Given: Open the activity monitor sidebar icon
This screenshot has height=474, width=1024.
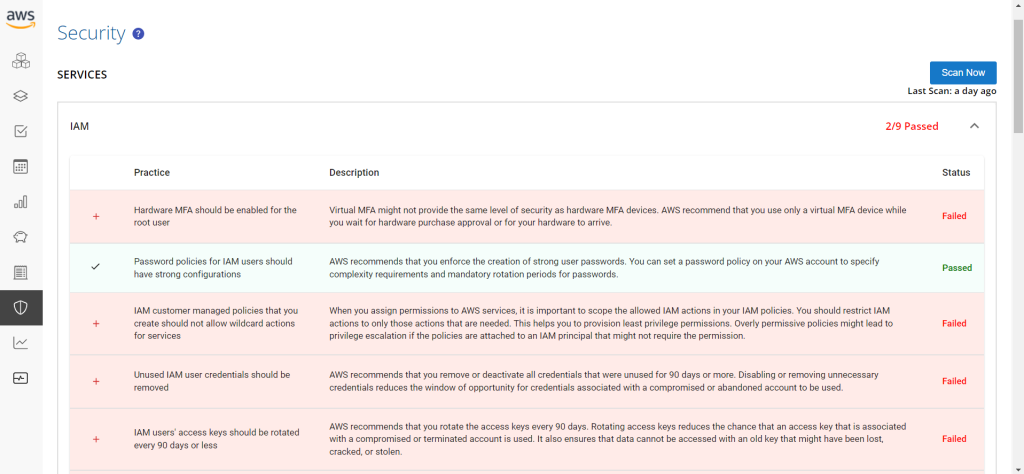Looking at the screenshot, I should coord(21,378).
